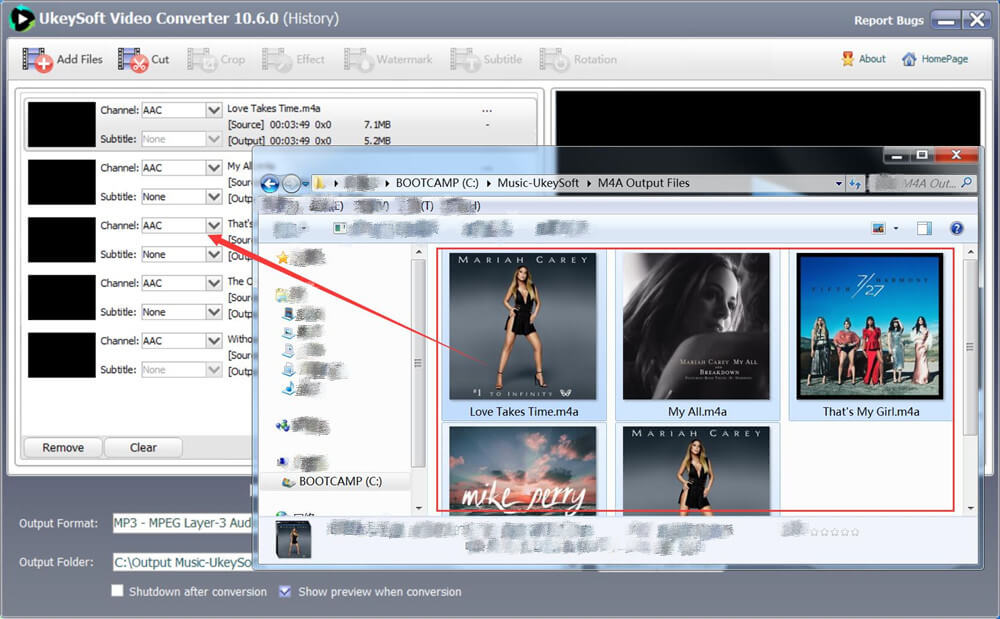
Task: Open Subtitle dropdown for second file
Action: [213, 197]
